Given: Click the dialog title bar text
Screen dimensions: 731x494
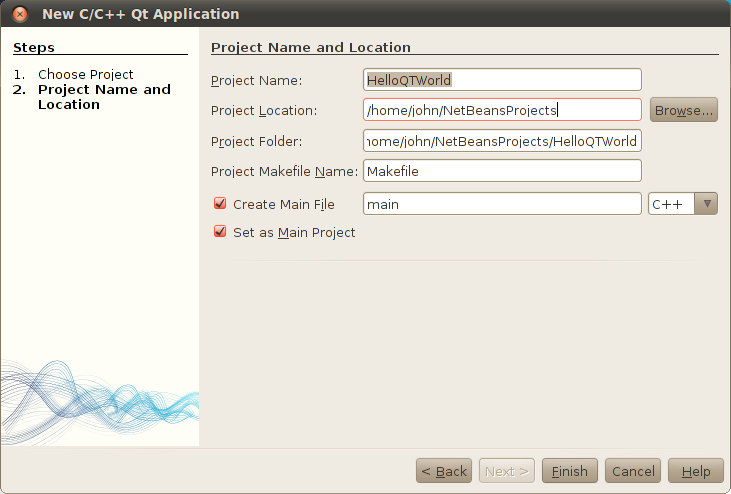Looking at the screenshot, I should click(140, 15).
